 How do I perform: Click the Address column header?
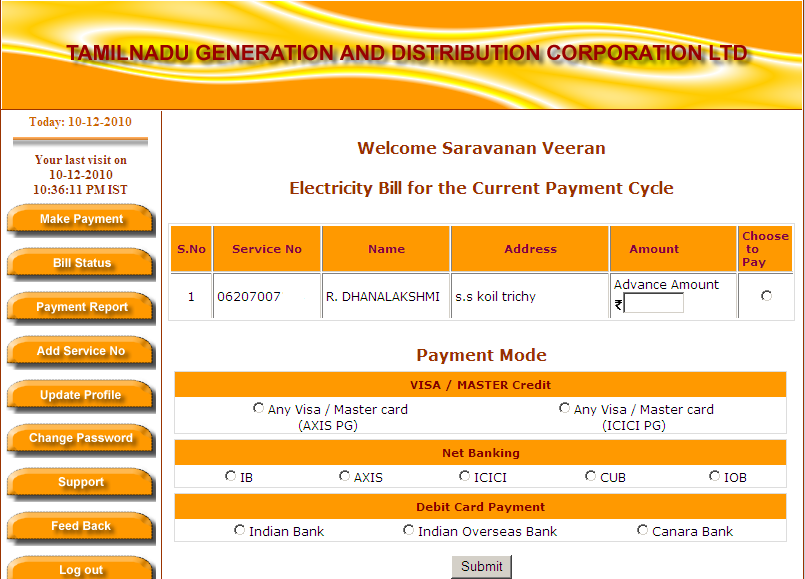(530, 249)
